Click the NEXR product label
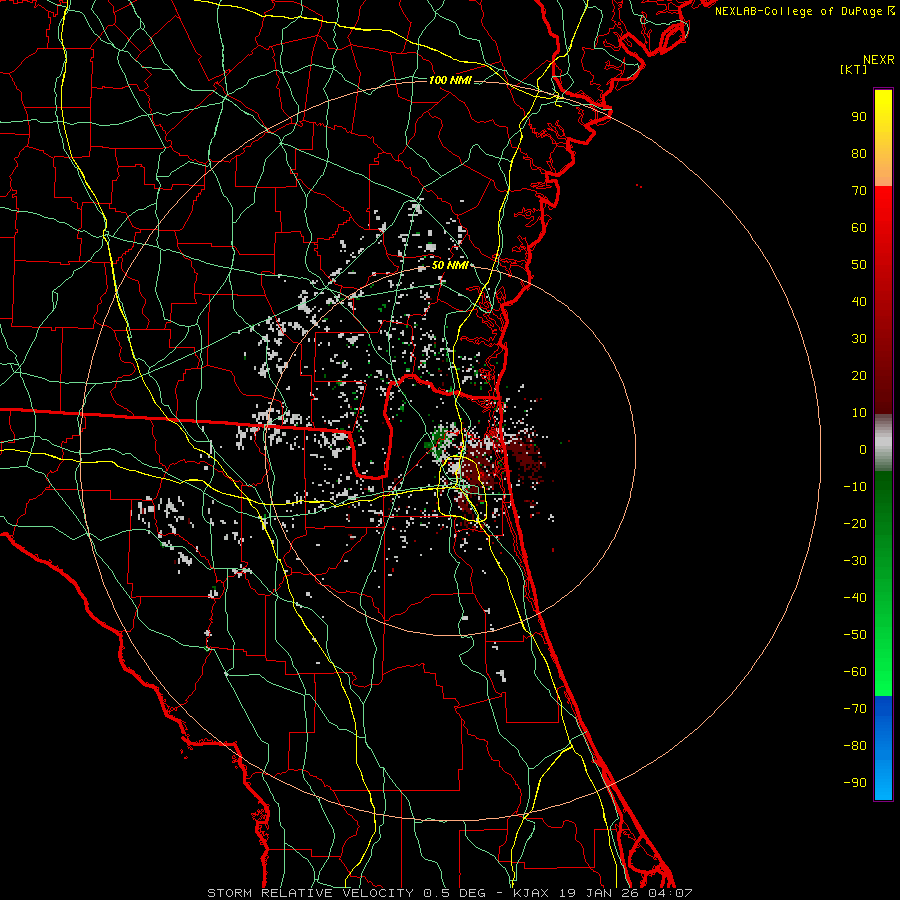The image size is (900, 900). [x=879, y=60]
